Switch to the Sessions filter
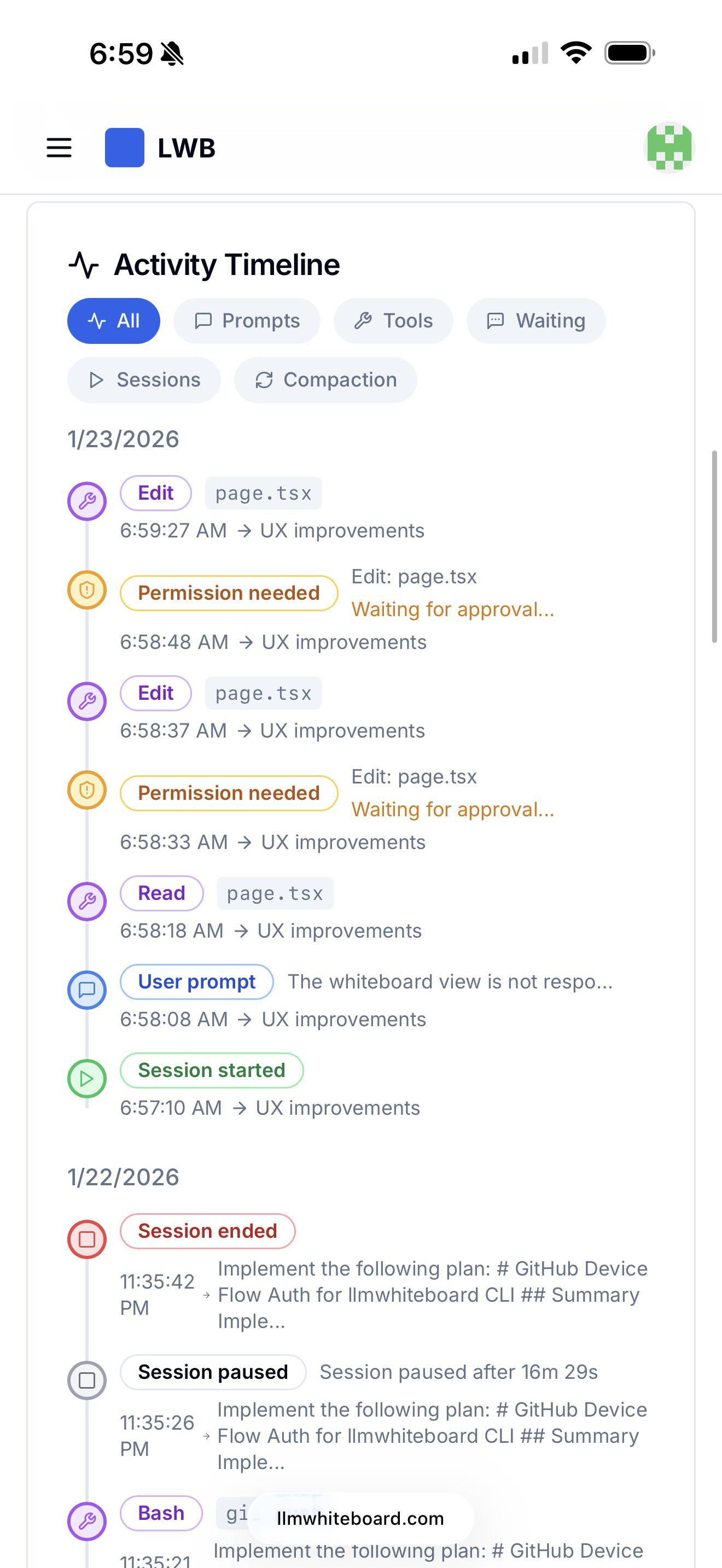 pyautogui.click(x=144, y=380)
